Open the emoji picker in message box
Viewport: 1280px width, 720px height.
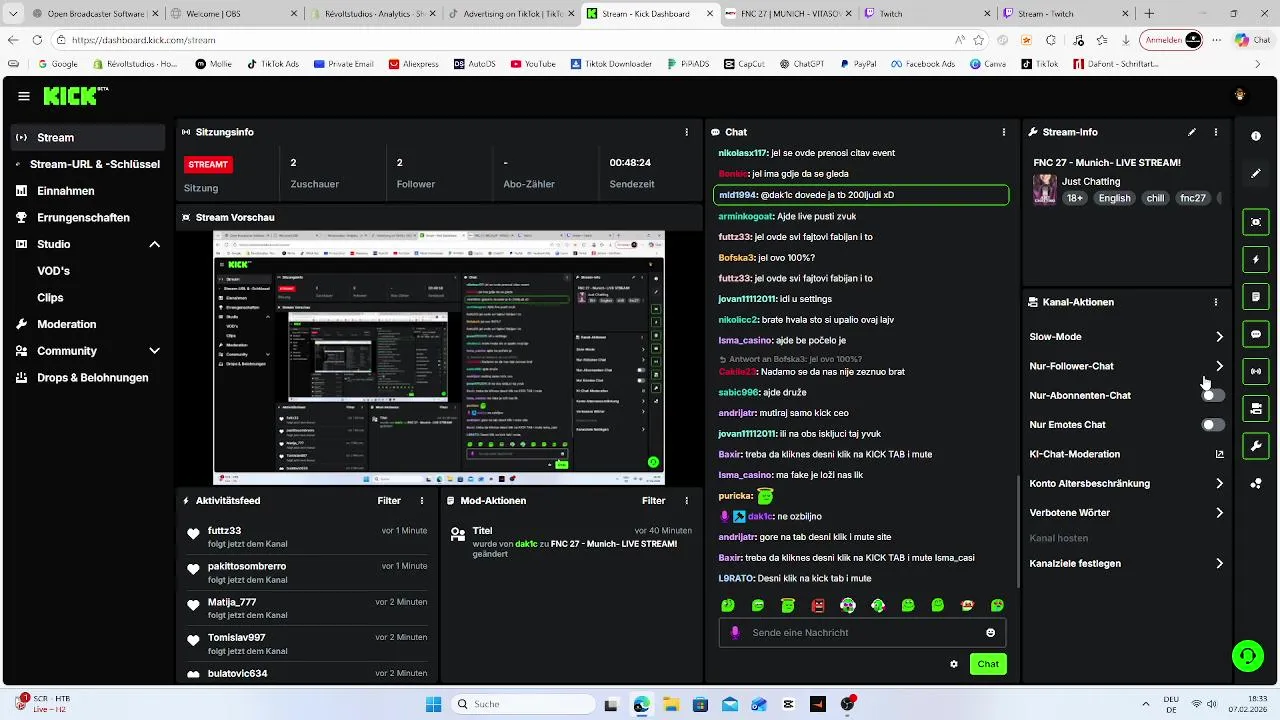(991, 633)
